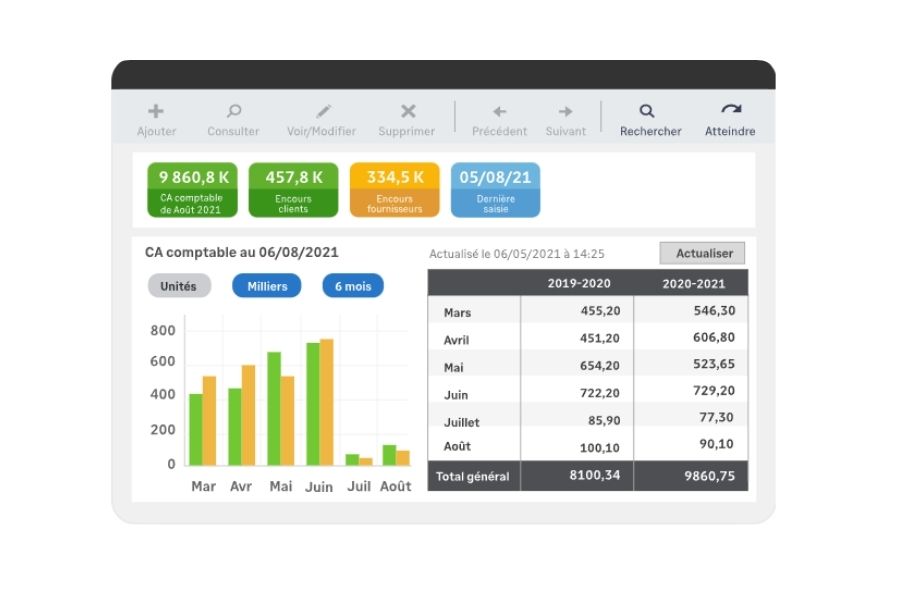
Task: Select the 6 mois period
Action: pyautogui.click(x=352, y=286)
